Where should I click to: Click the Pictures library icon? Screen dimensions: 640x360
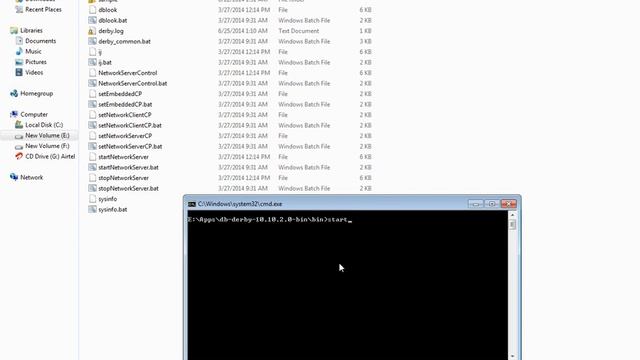[19, 62]
